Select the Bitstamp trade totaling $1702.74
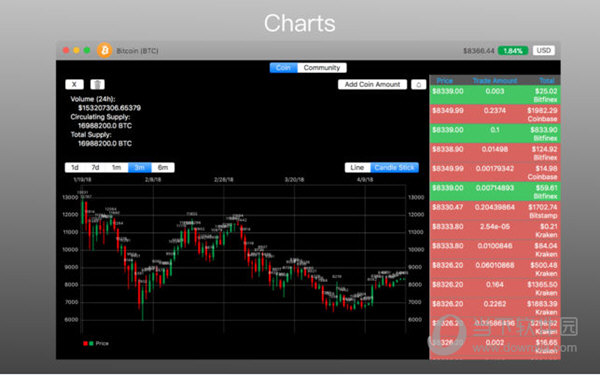 point(495,211)
